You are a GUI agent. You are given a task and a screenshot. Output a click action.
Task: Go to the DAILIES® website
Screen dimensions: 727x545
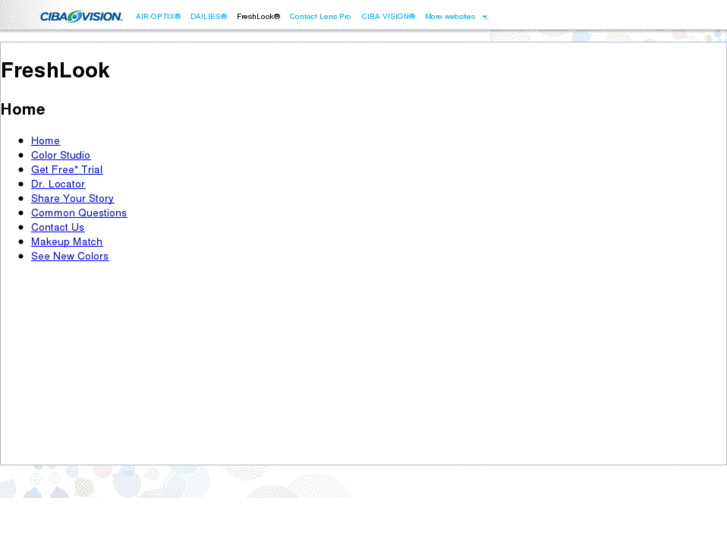point(209,16)
